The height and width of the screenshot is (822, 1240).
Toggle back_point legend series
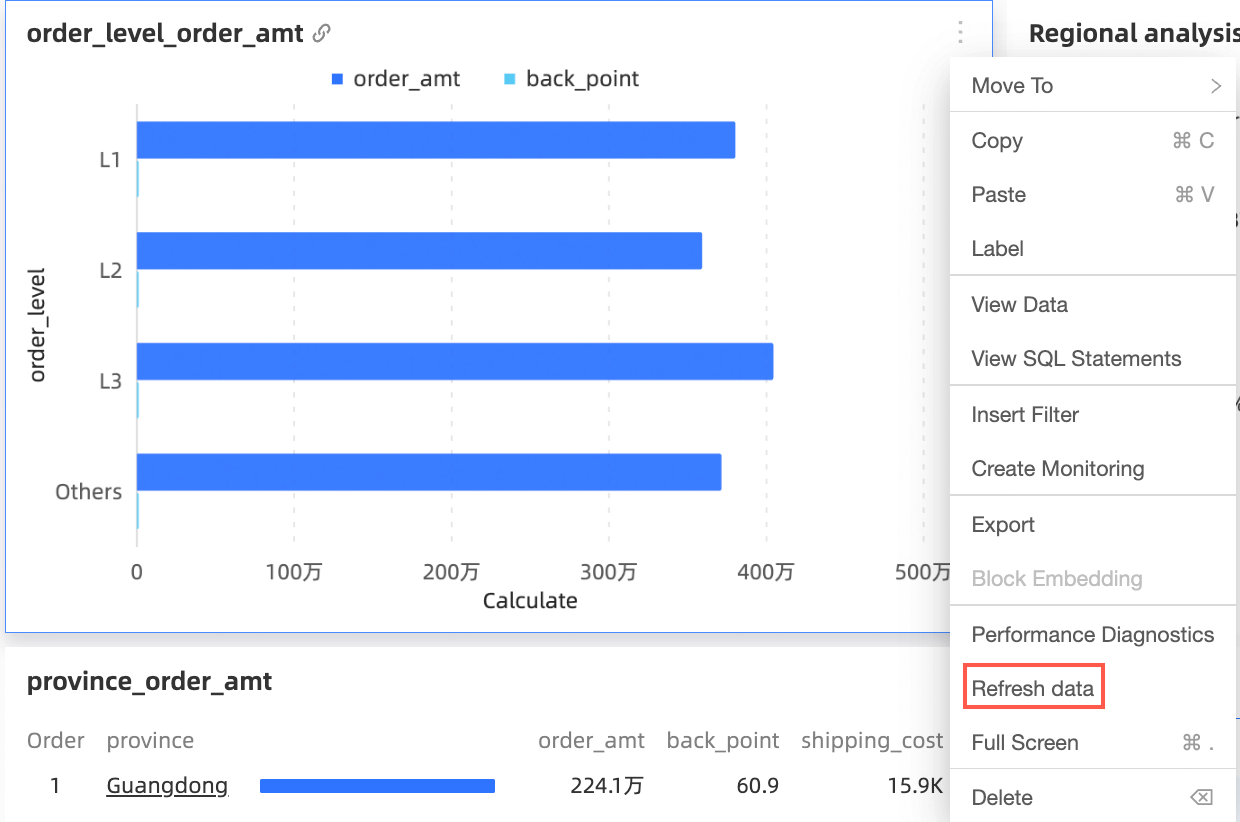571,79
